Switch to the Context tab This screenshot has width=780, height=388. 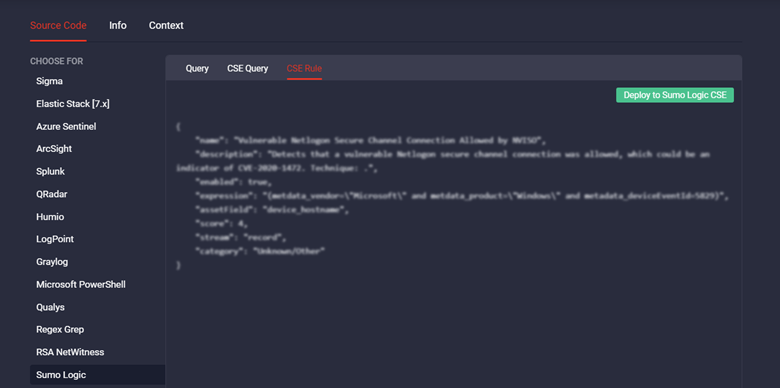pyautogui.click(x=166, y=25)
